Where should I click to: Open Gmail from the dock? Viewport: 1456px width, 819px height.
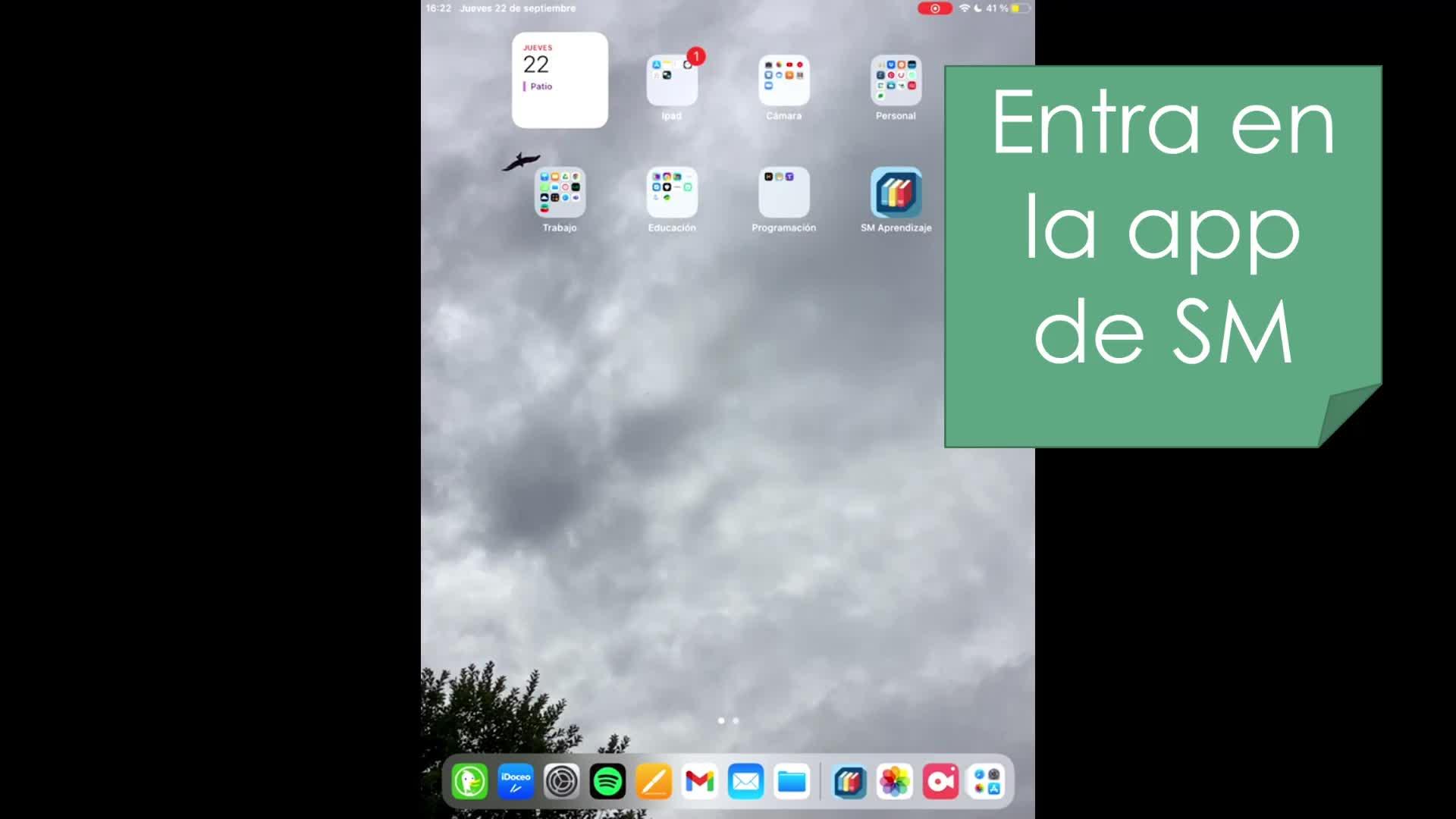[x=699, y=782]
